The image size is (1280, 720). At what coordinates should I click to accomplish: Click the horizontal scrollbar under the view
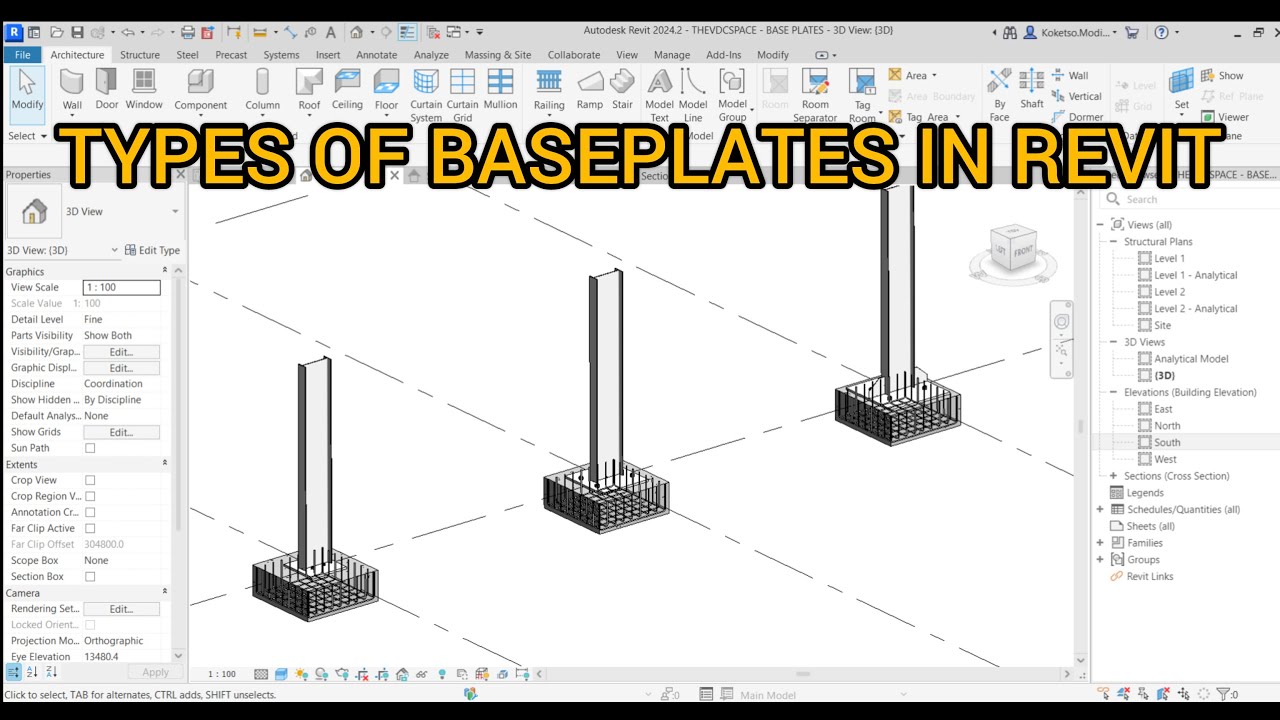pyautogui.click(x=803, y=674)
